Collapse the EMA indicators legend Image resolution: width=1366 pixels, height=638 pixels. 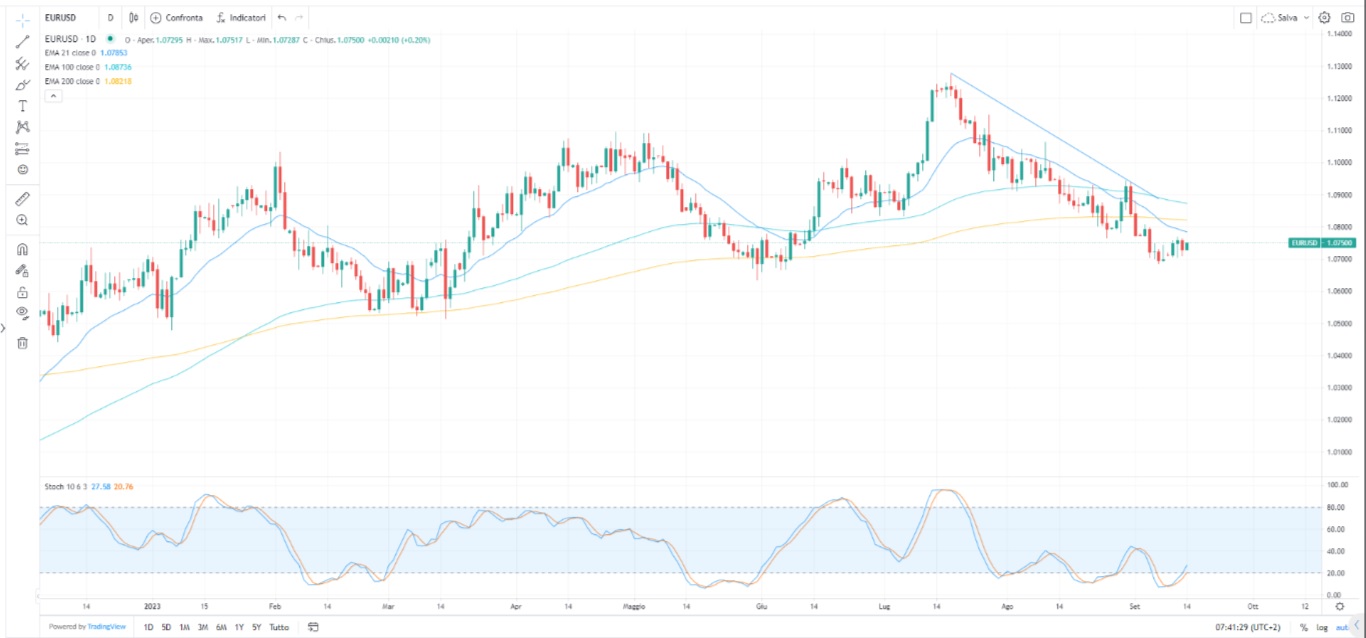coord(51,94)
